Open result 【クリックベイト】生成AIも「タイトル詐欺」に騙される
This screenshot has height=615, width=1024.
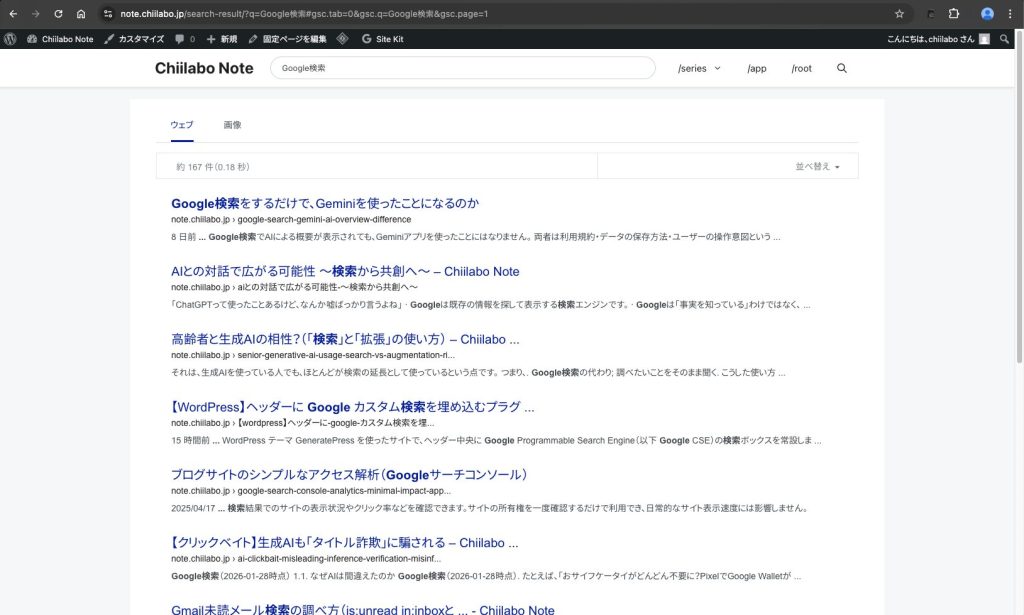point(345,543)
